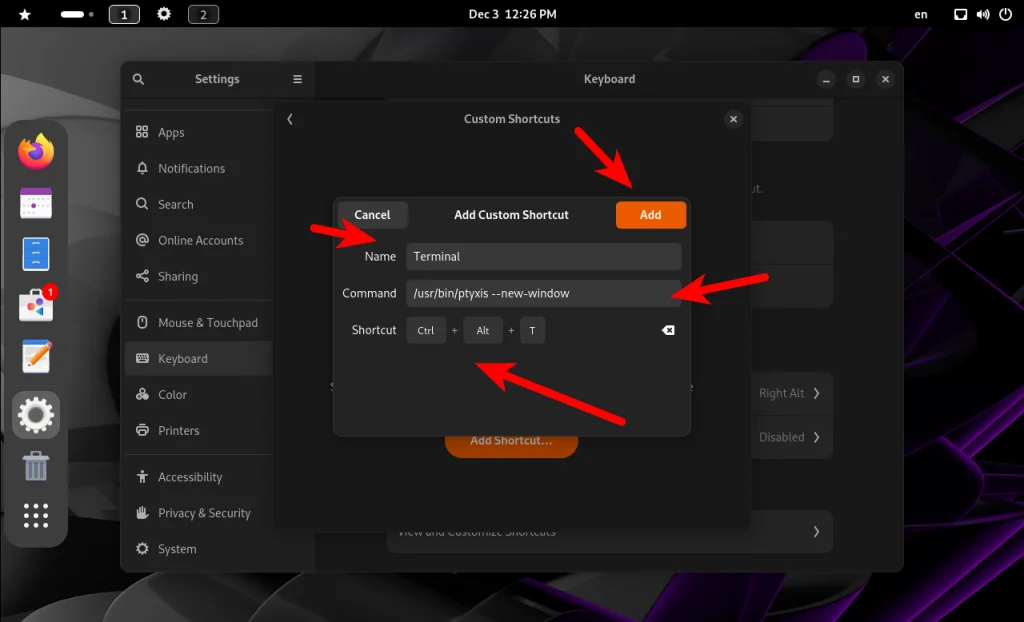Viewport: 1024px width, 622px height.
Task: Open Software store from the dock
Action: [37, 305]
